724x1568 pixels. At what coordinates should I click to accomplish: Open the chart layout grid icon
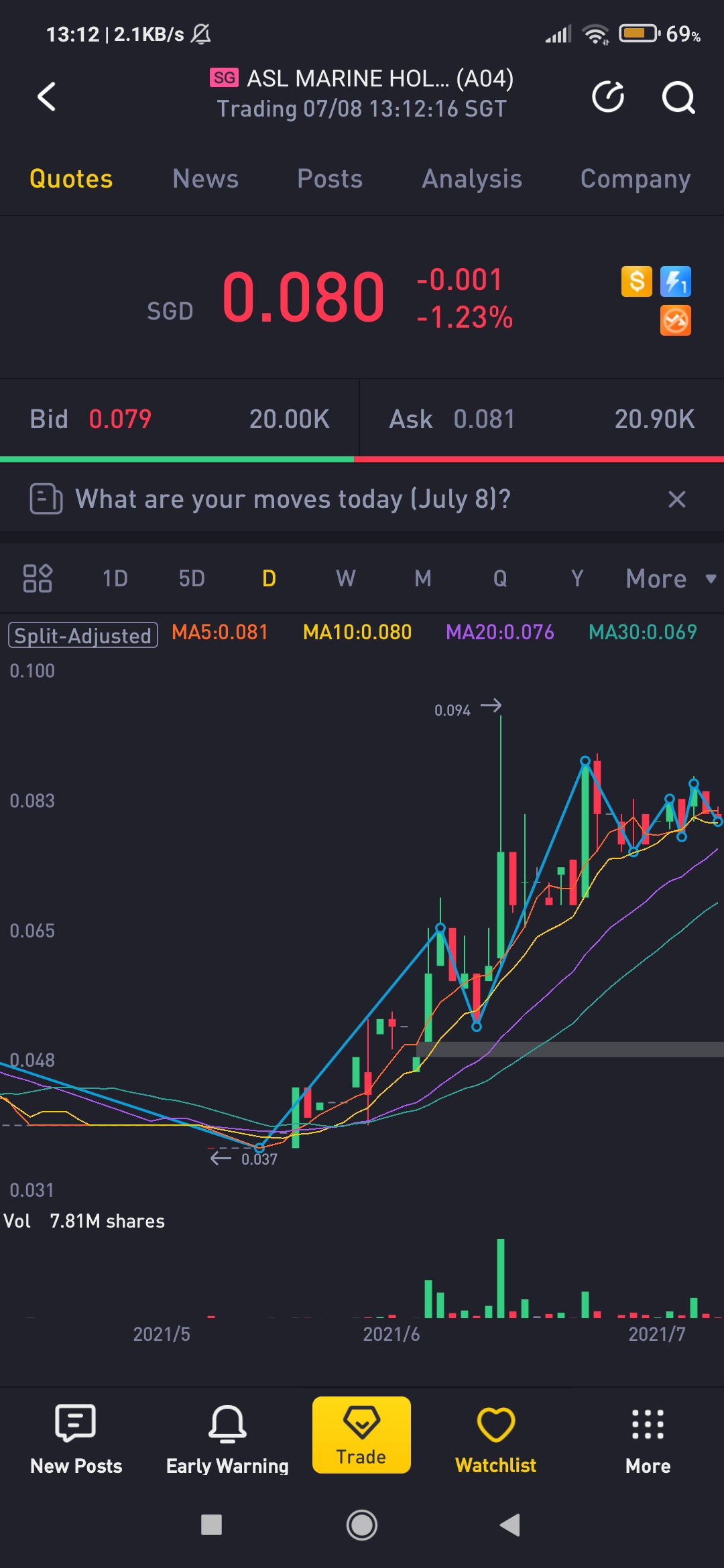coord(38,578)
